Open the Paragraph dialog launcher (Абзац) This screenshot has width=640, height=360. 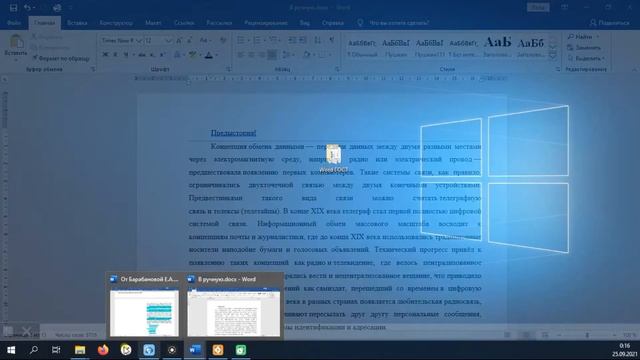coord(337,69)
